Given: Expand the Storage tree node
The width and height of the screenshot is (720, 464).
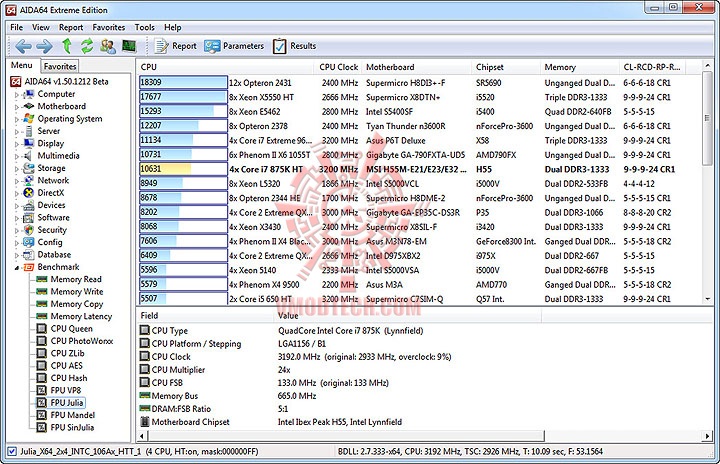Looking at the screenshot, I should click(x=17, y=169).
